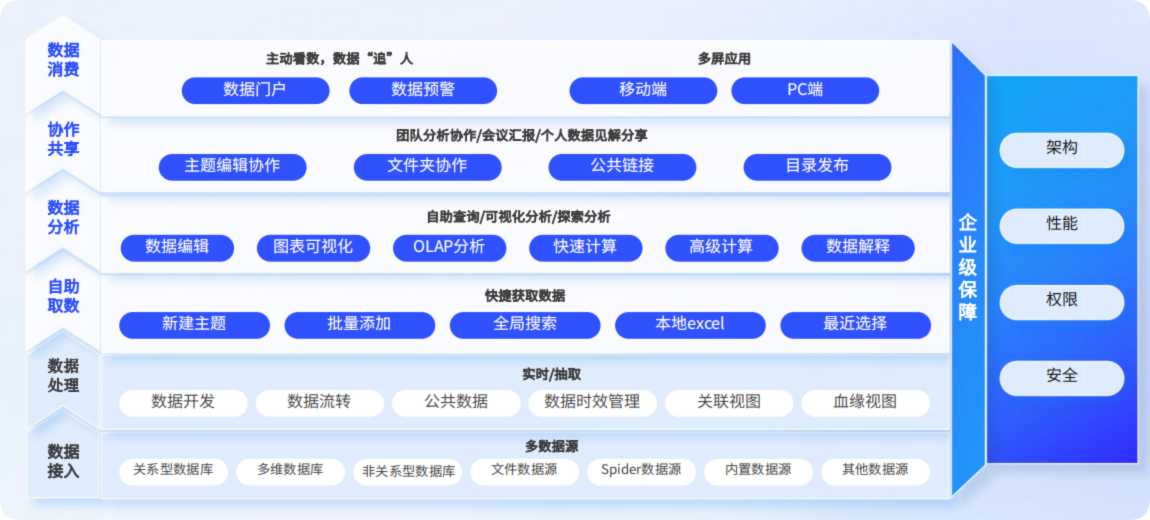This screenshot has width=1150, height=520.
Task: Open 主题编辑协作
Action: tap(232, 167)
